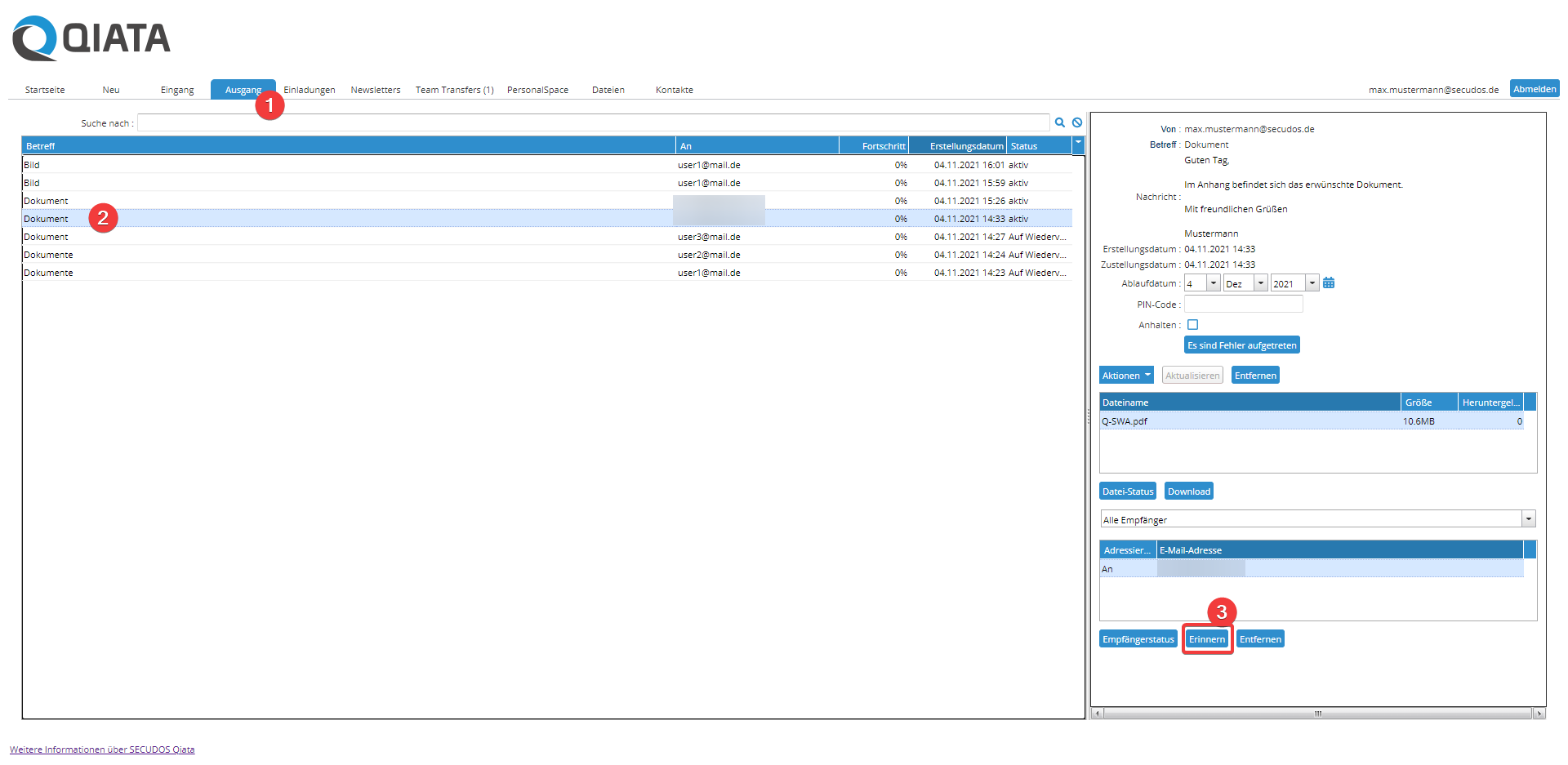1568x765 pixels.
Task: Click the clear search icon
Action: pyautogui.click(x=1077, y=122)
